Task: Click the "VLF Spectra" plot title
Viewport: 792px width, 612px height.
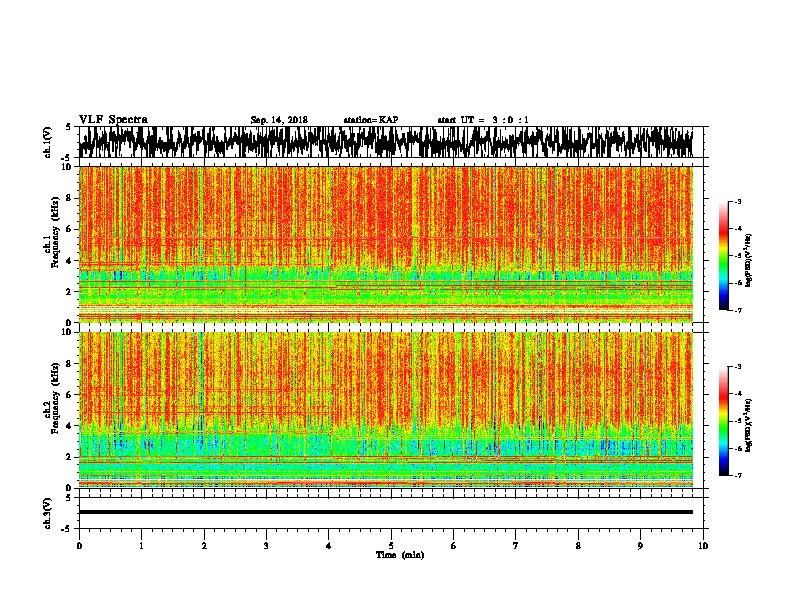Action: tap(113, 120)
